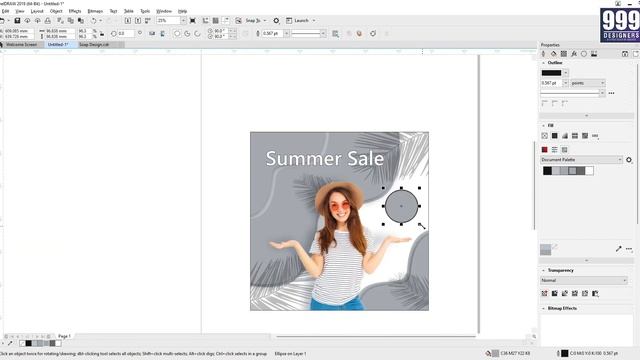The width and height of the screenshot is (640, 360).
Task: Click the Export icon in the standard toolbar
Action: point(138,20)
